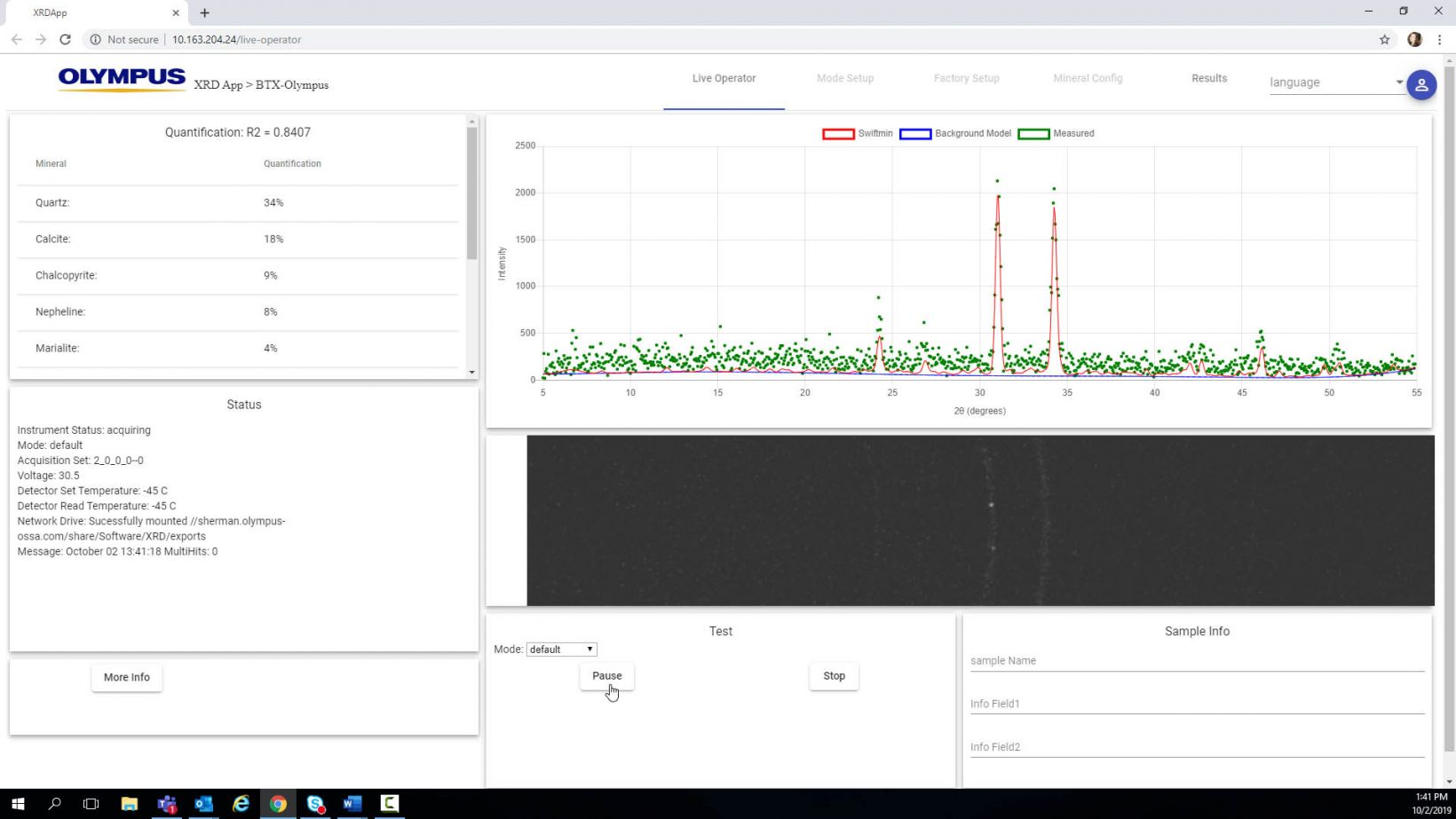Open the Mode default dropdown

[x=561, y=650]
